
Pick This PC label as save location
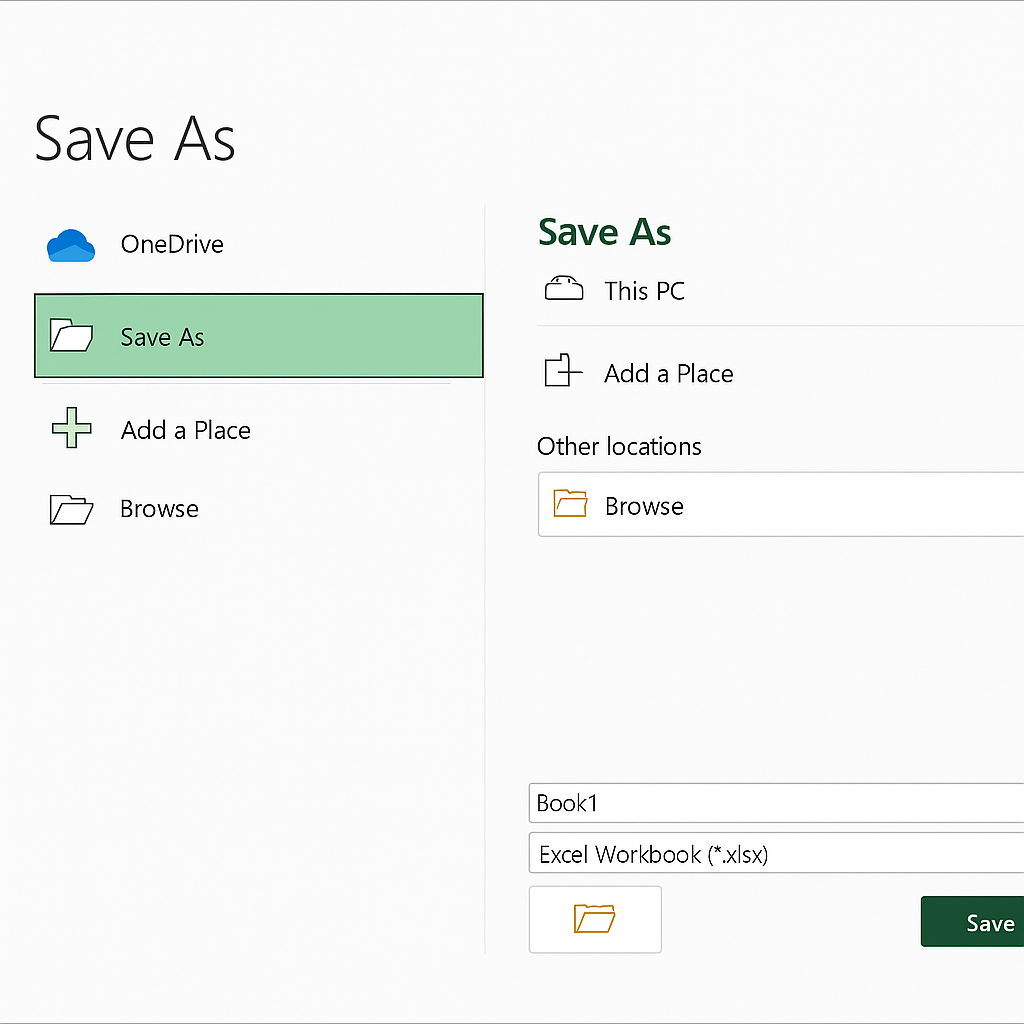[644, 291]
